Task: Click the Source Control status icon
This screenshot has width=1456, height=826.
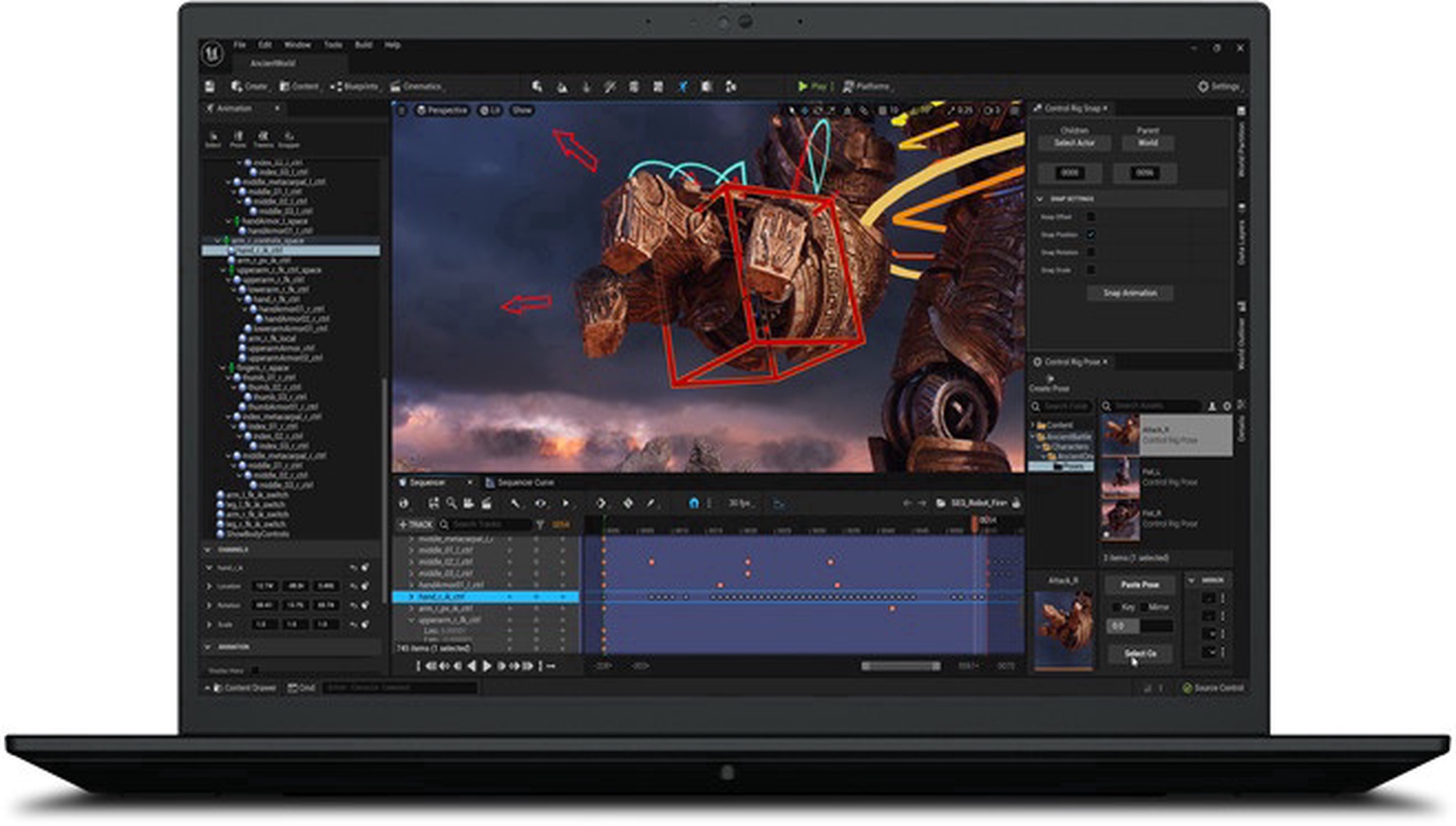Action: point(1187,688)
